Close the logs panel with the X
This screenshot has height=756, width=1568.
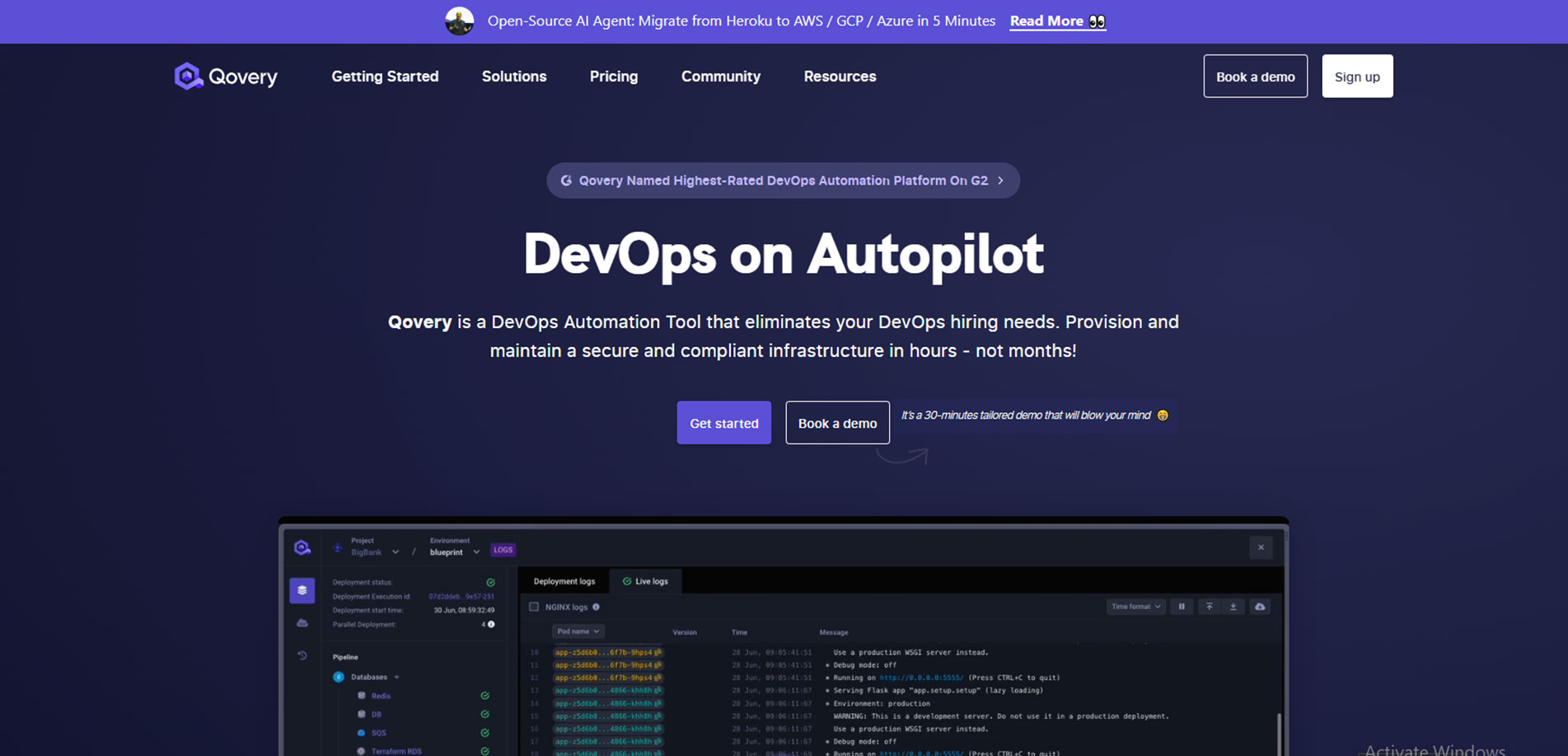pos(1261,547)
